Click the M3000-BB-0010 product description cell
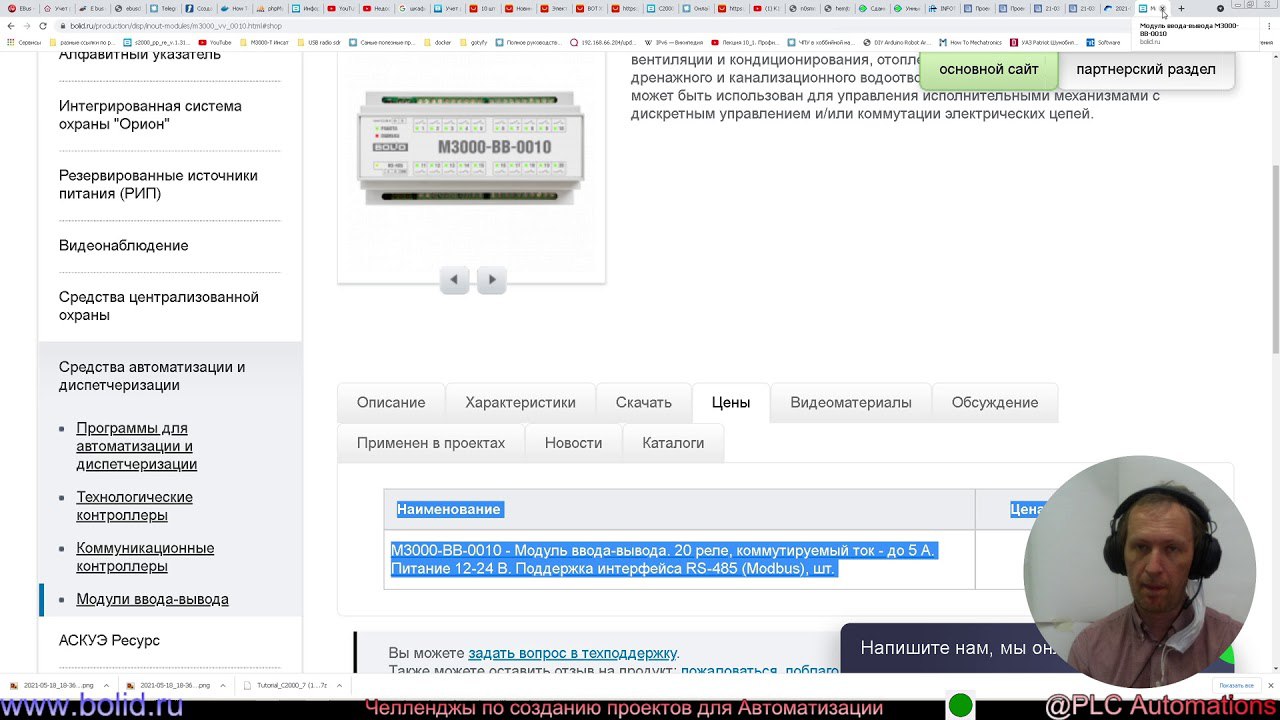The height and width of the screenshot is (720, 1280). 679,560
